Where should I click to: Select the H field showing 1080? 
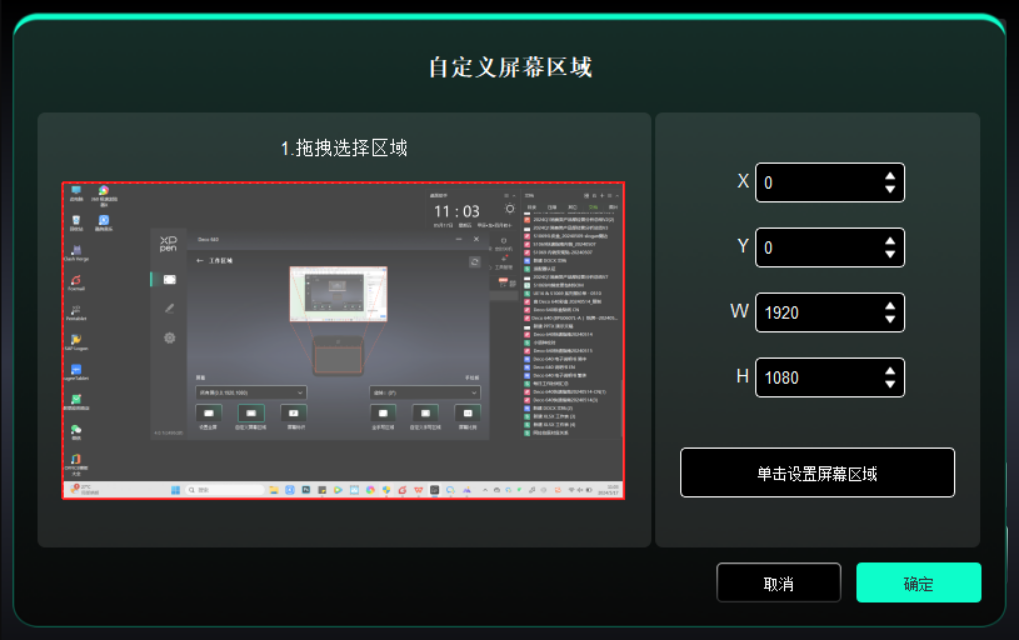815,378
